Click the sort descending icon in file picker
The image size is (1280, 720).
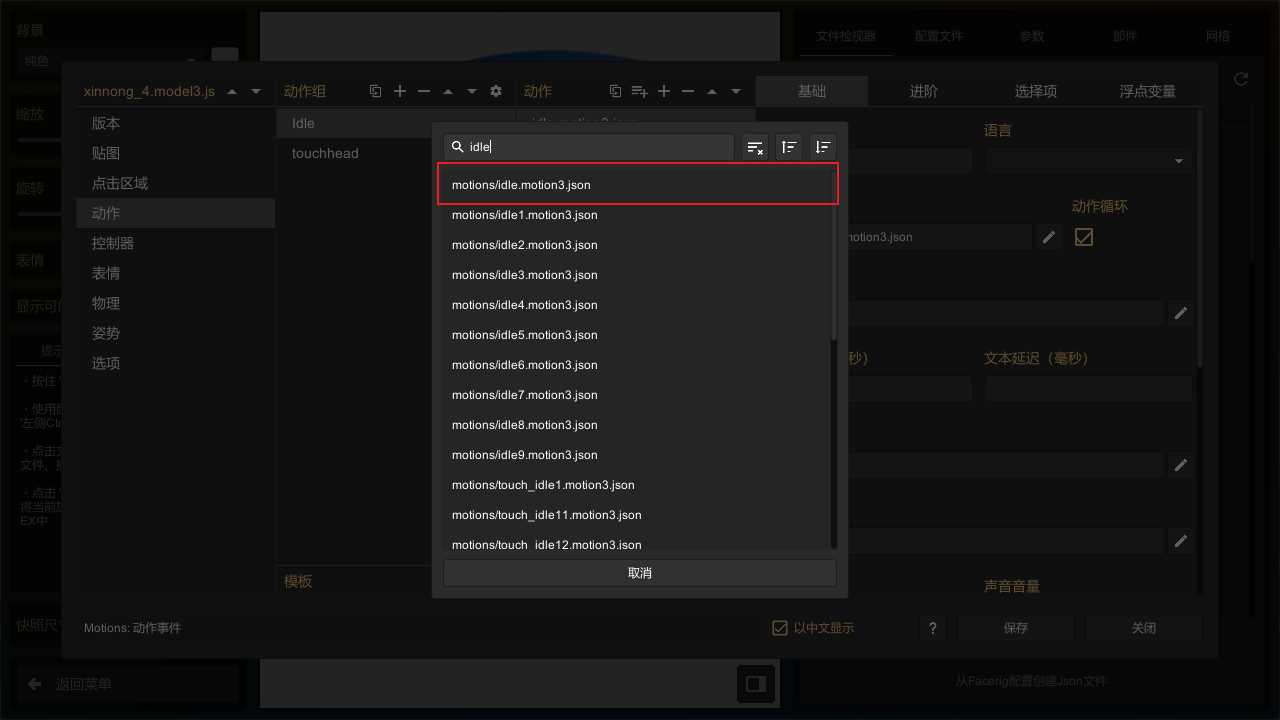coord(822,147)
